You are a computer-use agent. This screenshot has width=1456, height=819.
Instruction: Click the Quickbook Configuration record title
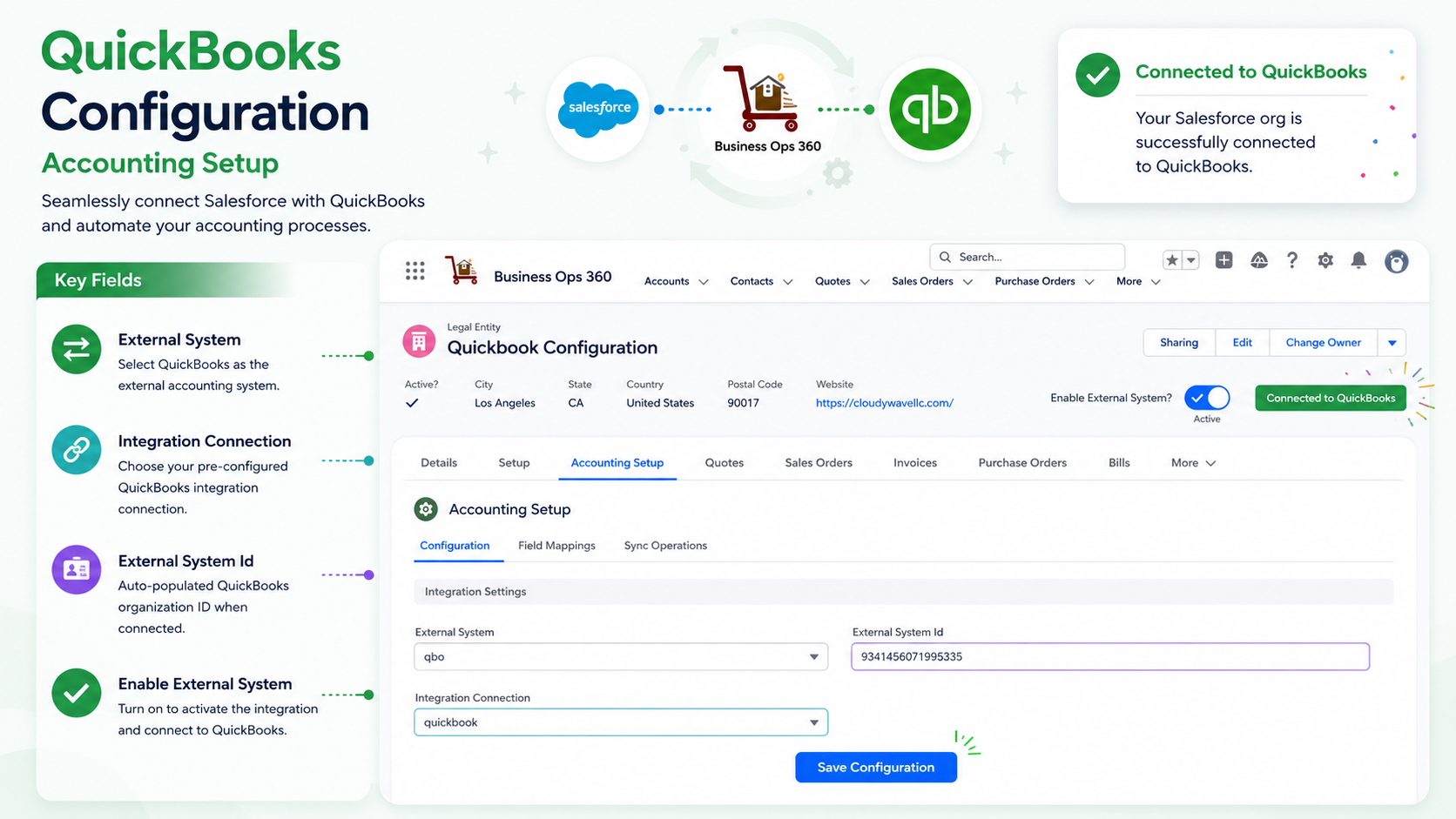[552, 347]
